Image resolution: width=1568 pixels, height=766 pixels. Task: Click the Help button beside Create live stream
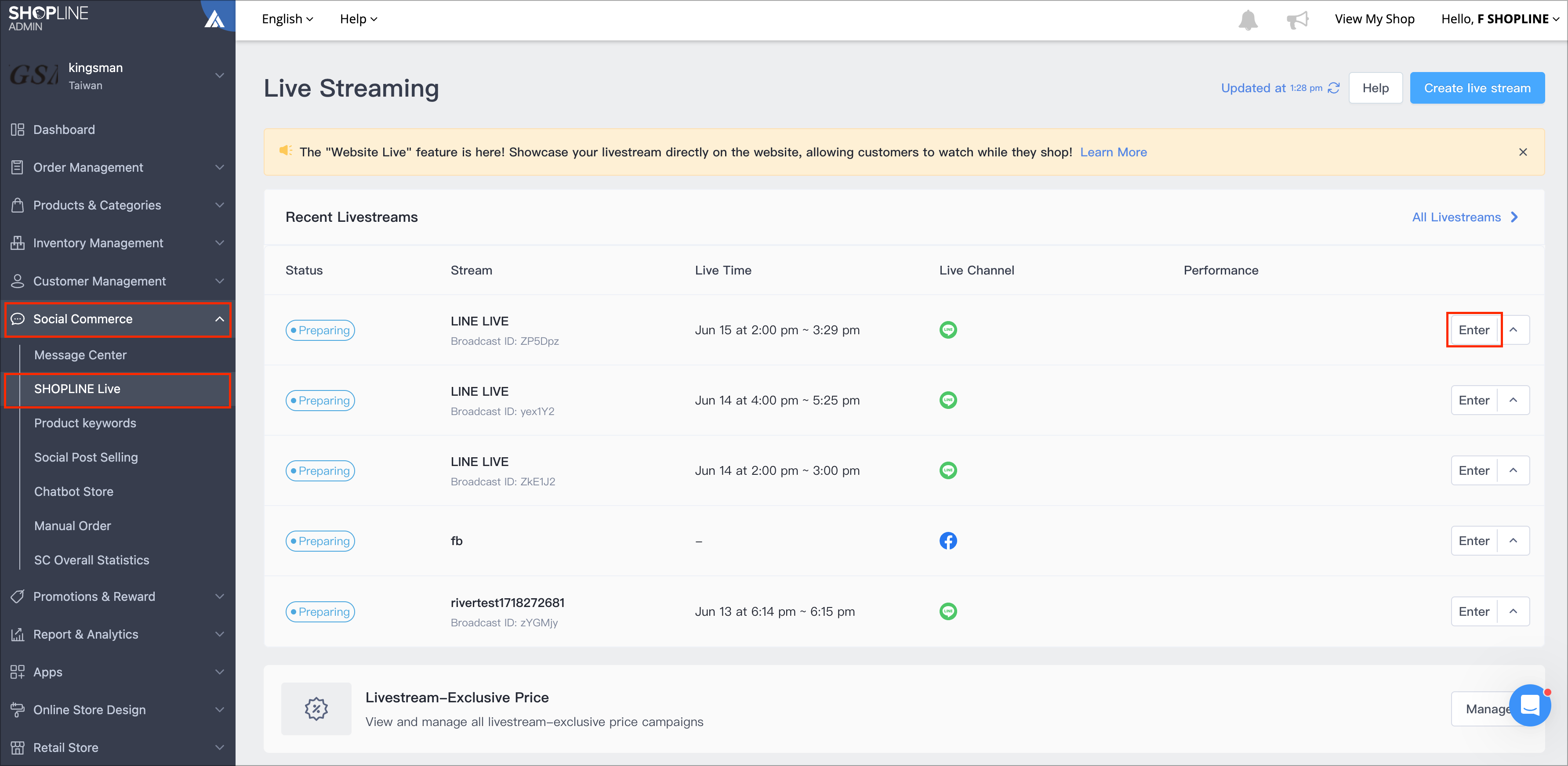[x=1375, y=88]
